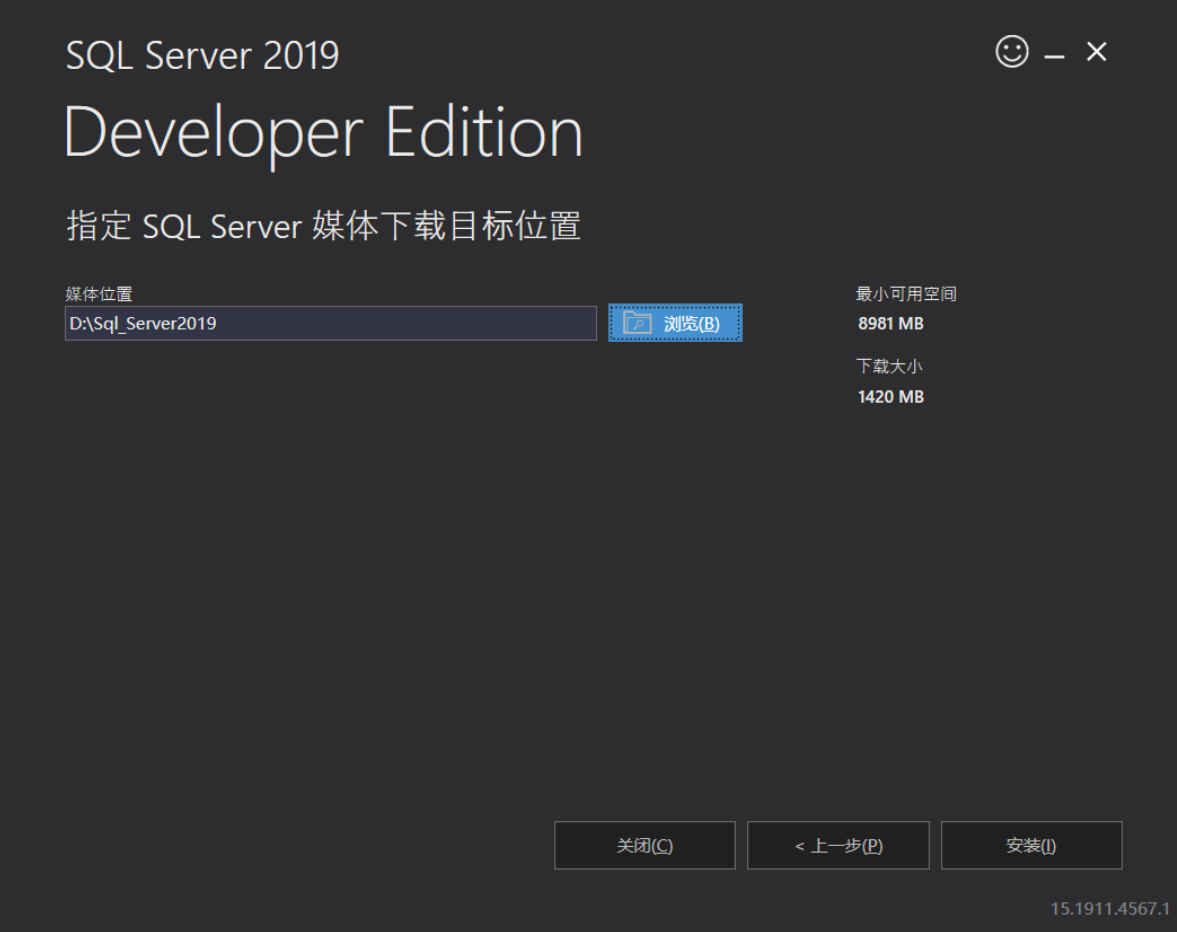Screen dimensions: 1177x932
Task: Select the D:\Sql_Server2019 path text
Action: click(130, 323)
